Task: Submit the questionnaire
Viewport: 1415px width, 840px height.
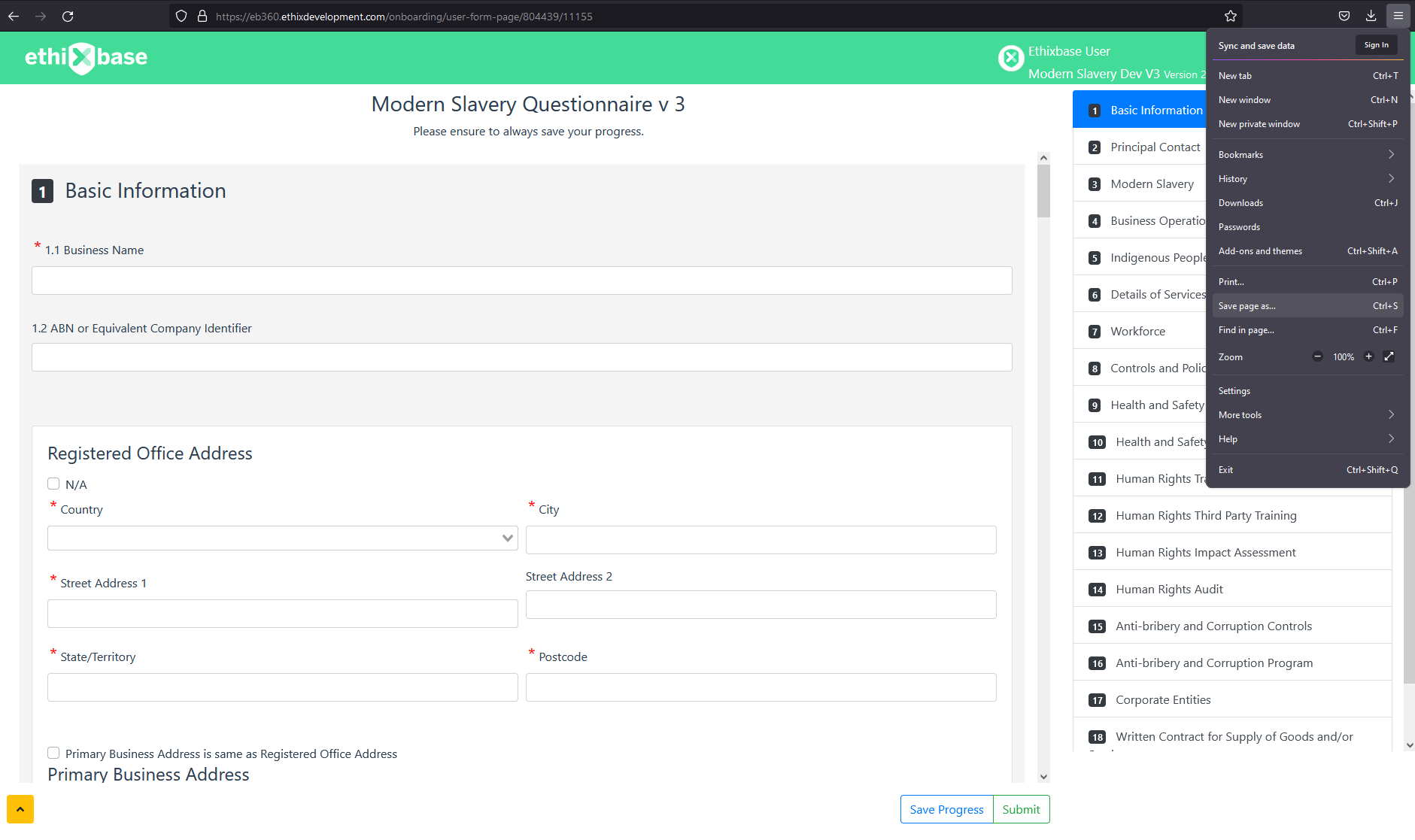Action: click(x=1021, y=809)
